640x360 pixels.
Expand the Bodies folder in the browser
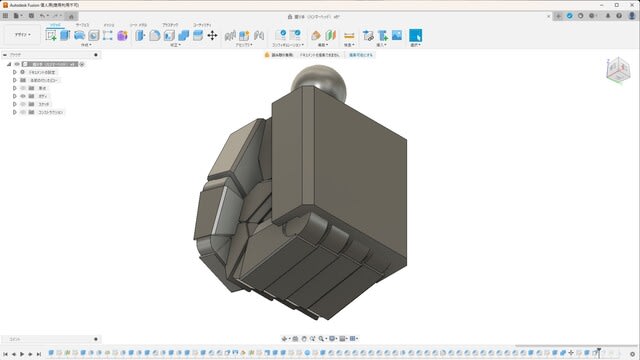pyautogui.click(x=15, y=96)
